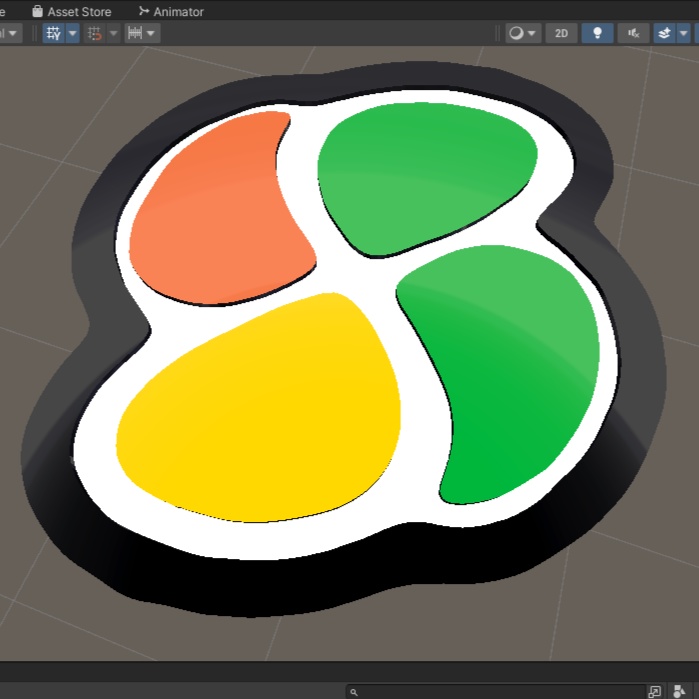Toggle scene effects layers icon
This screenshot has height=699, width=699.
[664, 33]
